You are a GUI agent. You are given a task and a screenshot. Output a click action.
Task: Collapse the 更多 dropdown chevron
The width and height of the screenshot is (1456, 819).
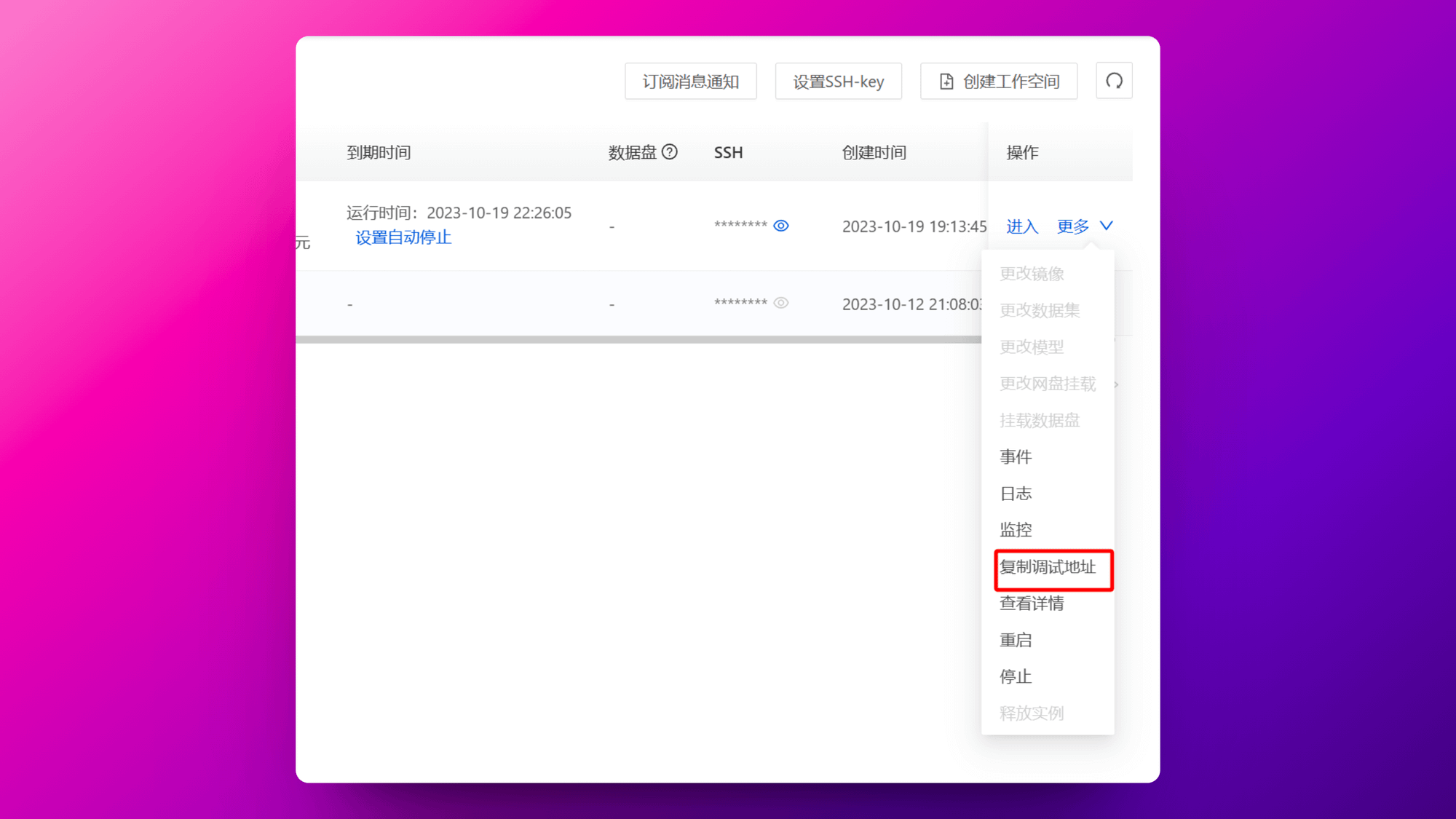1106,226
